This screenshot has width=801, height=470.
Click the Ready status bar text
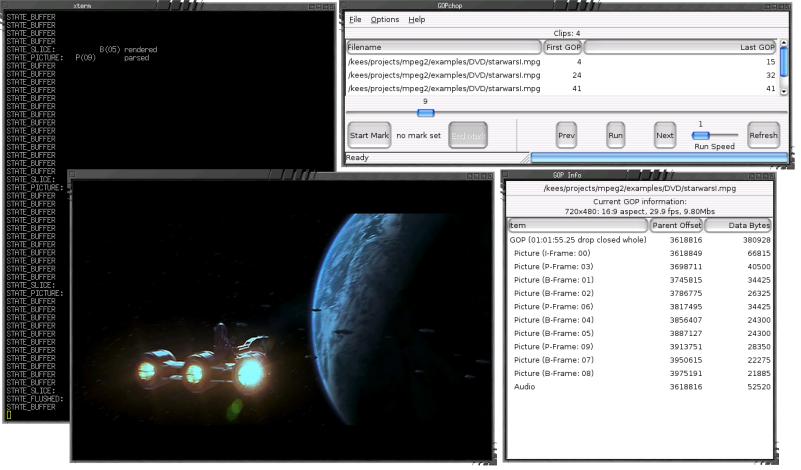point(357,157)
